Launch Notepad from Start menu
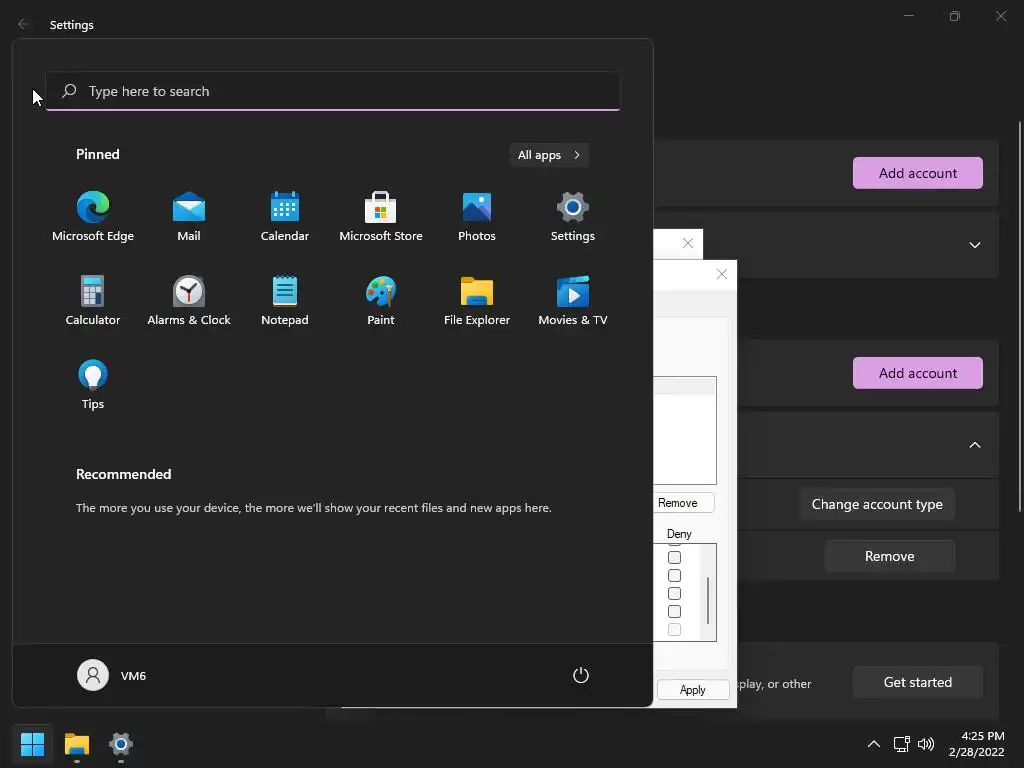The height and width of the screenshot is (768, 1024). [x=285, y=300]
